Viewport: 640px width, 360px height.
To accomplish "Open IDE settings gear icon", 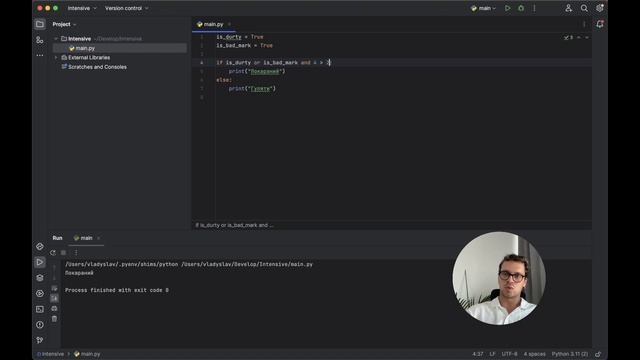I will pyautogui.click(x=600, y=8).
